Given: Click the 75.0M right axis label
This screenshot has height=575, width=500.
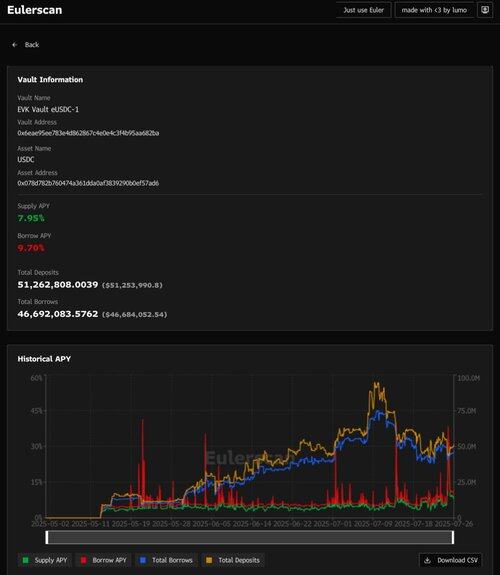Looking at the screenshot, I should coord(467,411).
